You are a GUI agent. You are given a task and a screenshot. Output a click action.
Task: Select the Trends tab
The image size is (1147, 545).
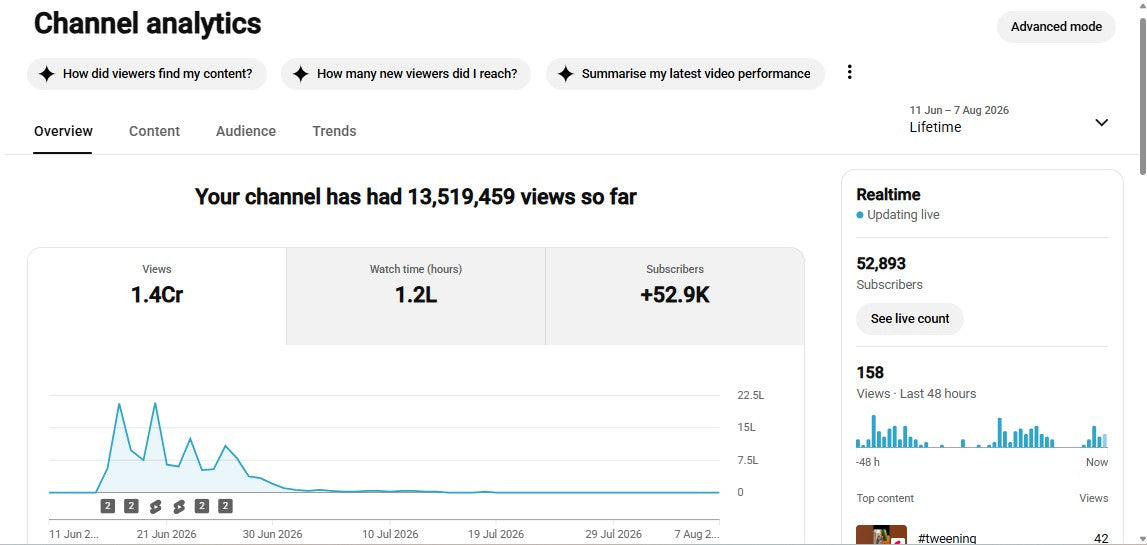[334, 131]
